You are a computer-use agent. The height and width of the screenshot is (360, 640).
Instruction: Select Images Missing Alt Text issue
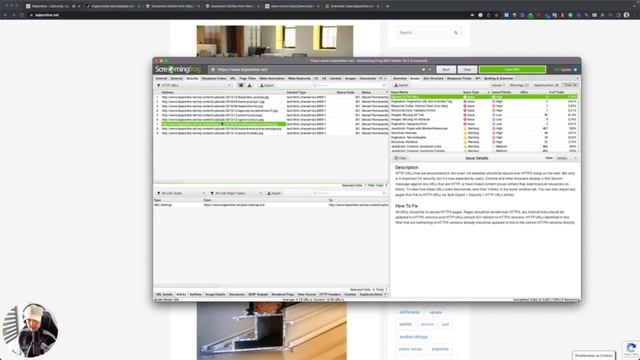(484, 115)
